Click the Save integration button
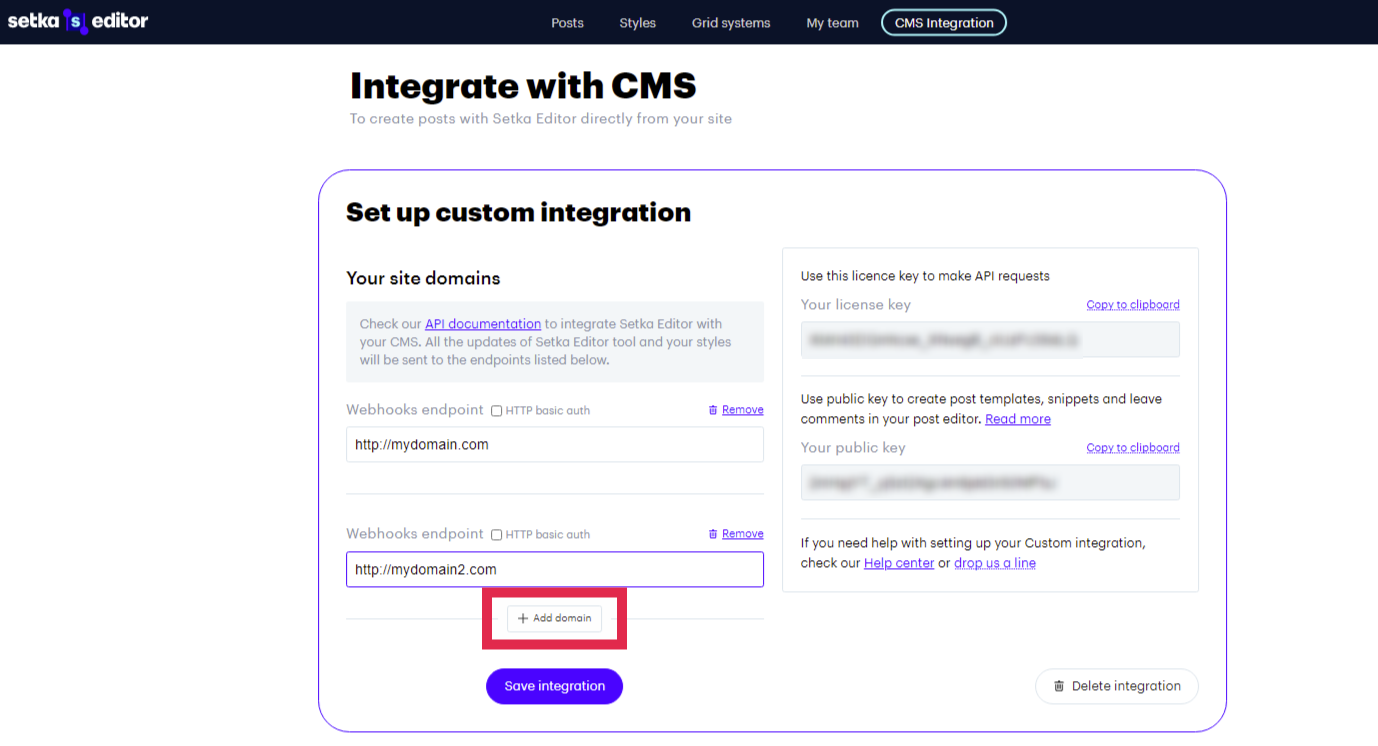 [554, 686]
